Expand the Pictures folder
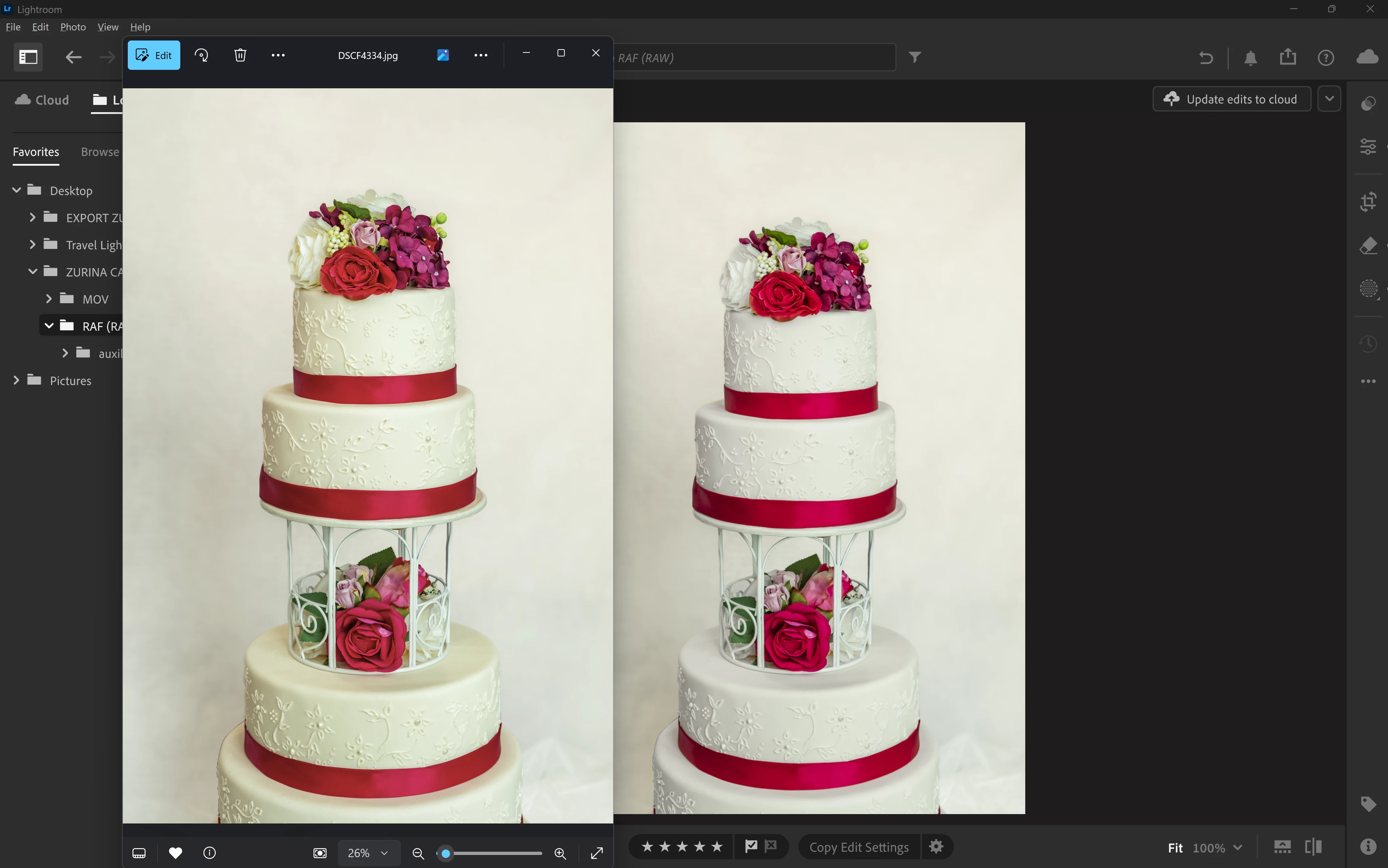The height and width of the screenshot is (868, 1388). (16, 380)
